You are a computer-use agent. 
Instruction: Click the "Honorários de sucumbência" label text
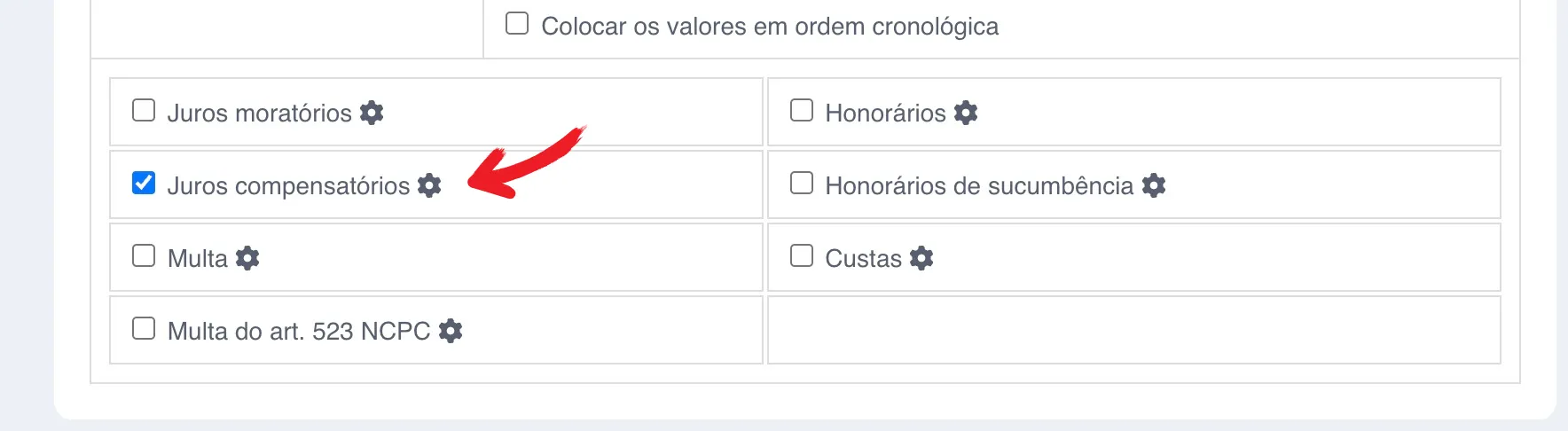[979, 186]
